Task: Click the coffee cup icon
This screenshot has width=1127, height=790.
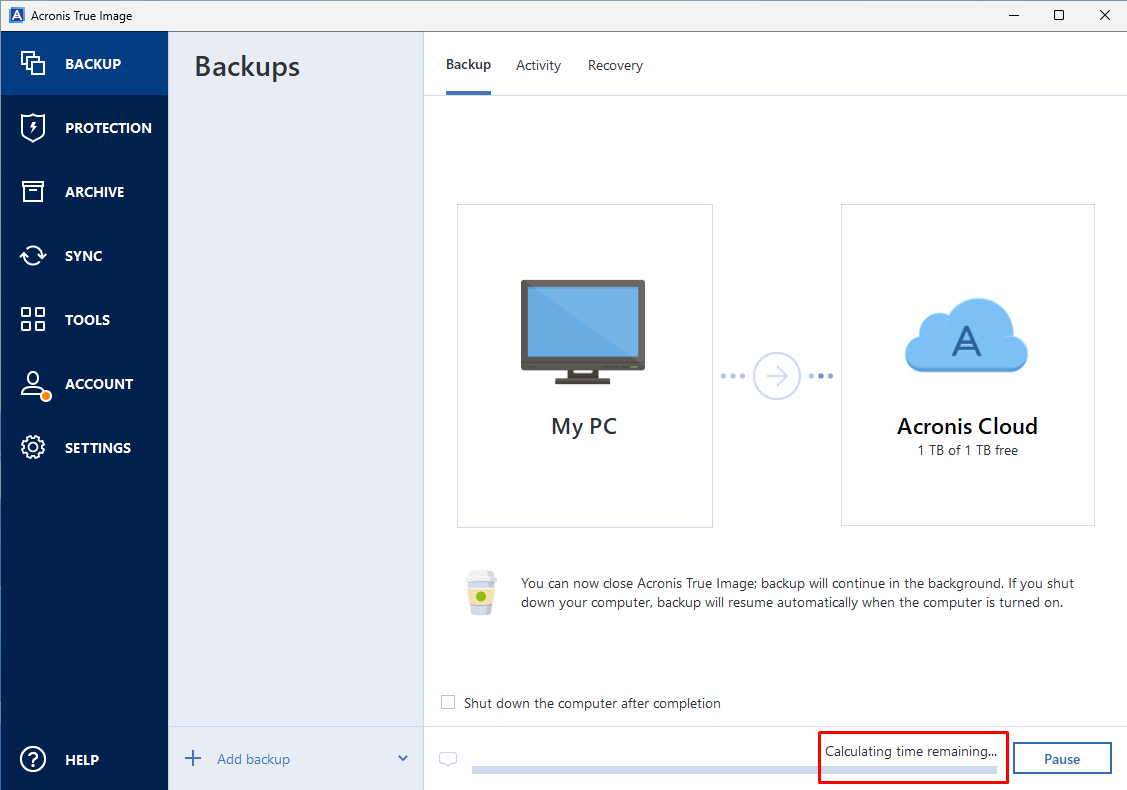Action: tap(481, 593)
